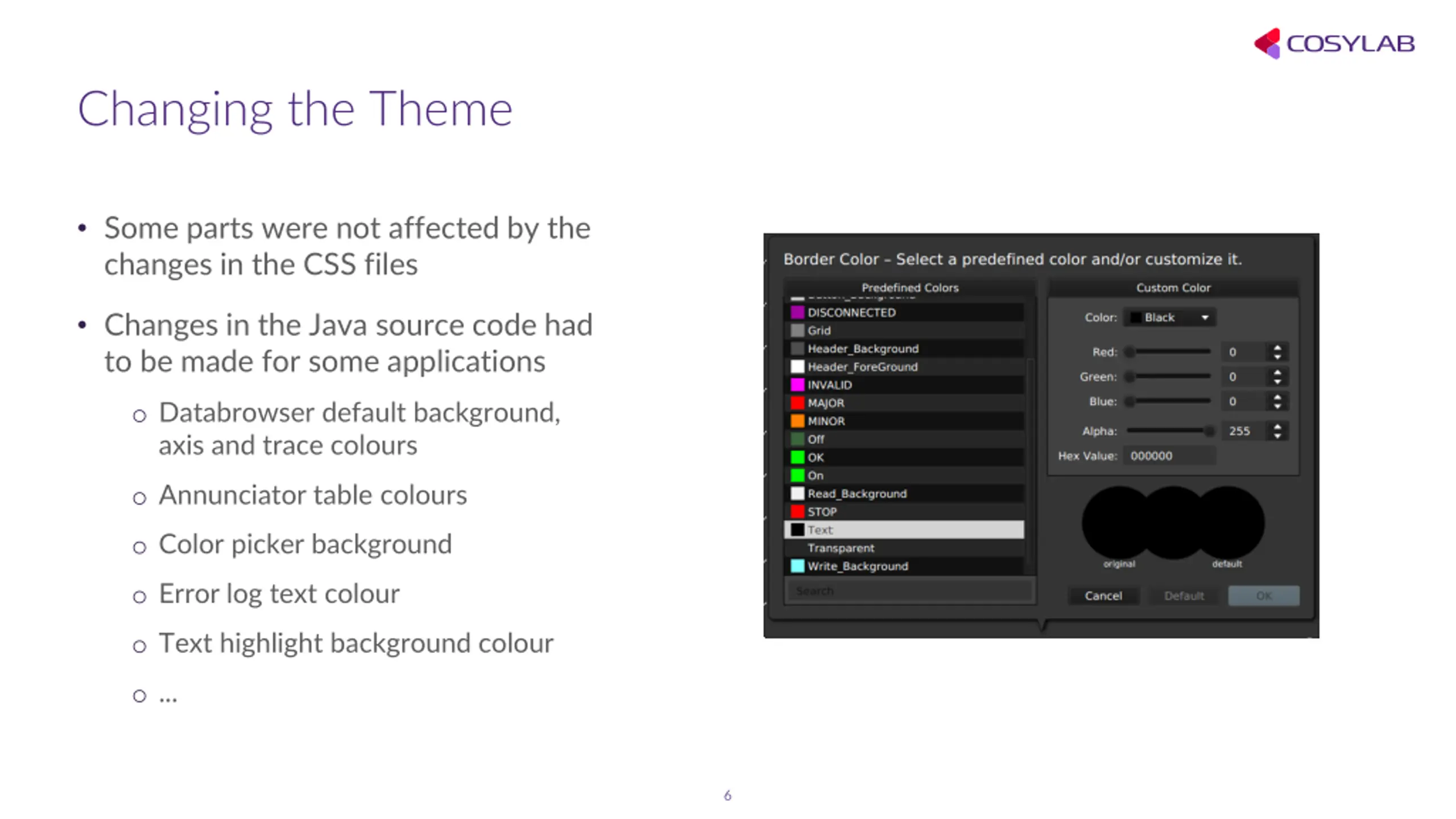1456x819 pixels.
Task: Click the Cosylab logo
Action: tap(1334, 43)
